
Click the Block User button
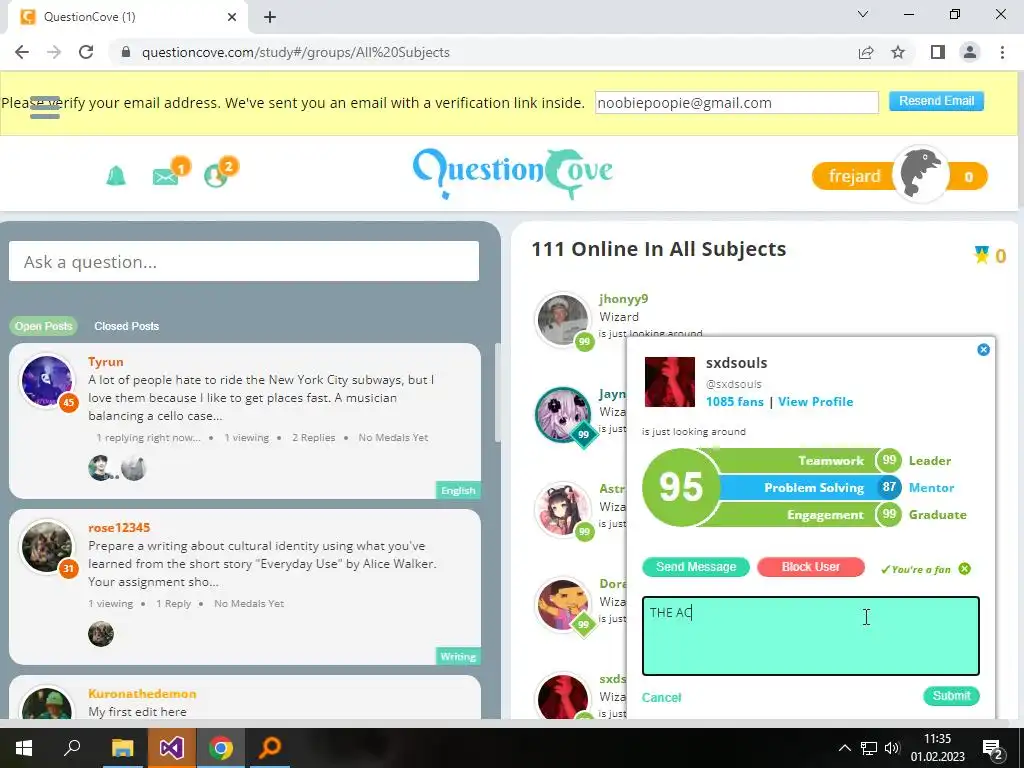tap(810, 567)
